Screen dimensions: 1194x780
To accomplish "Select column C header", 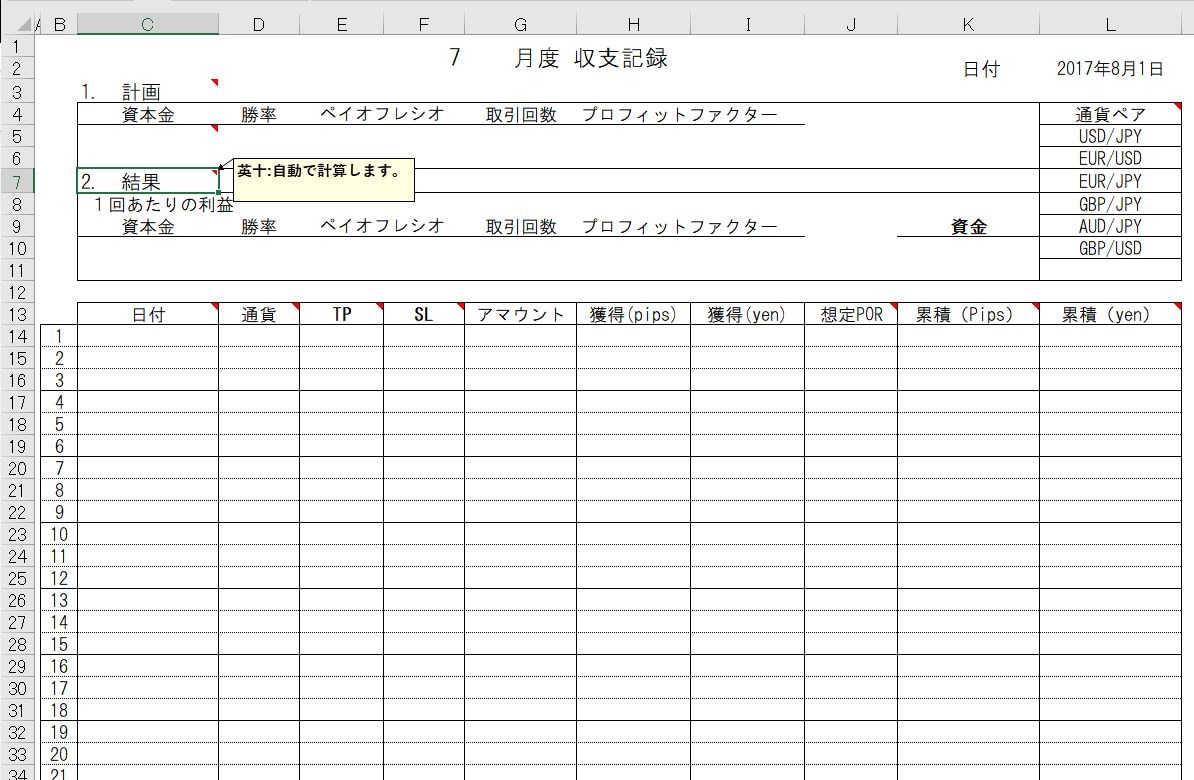I will click(148, 25).
